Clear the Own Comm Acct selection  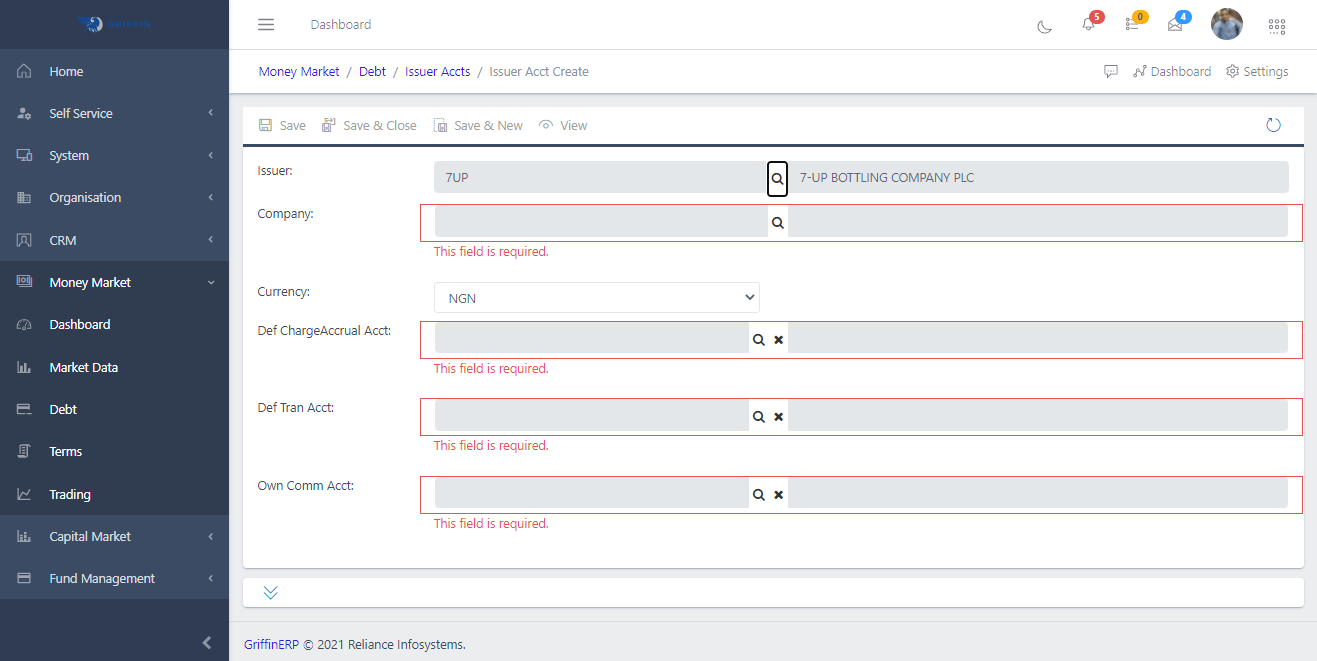click(x=778, y=493)
